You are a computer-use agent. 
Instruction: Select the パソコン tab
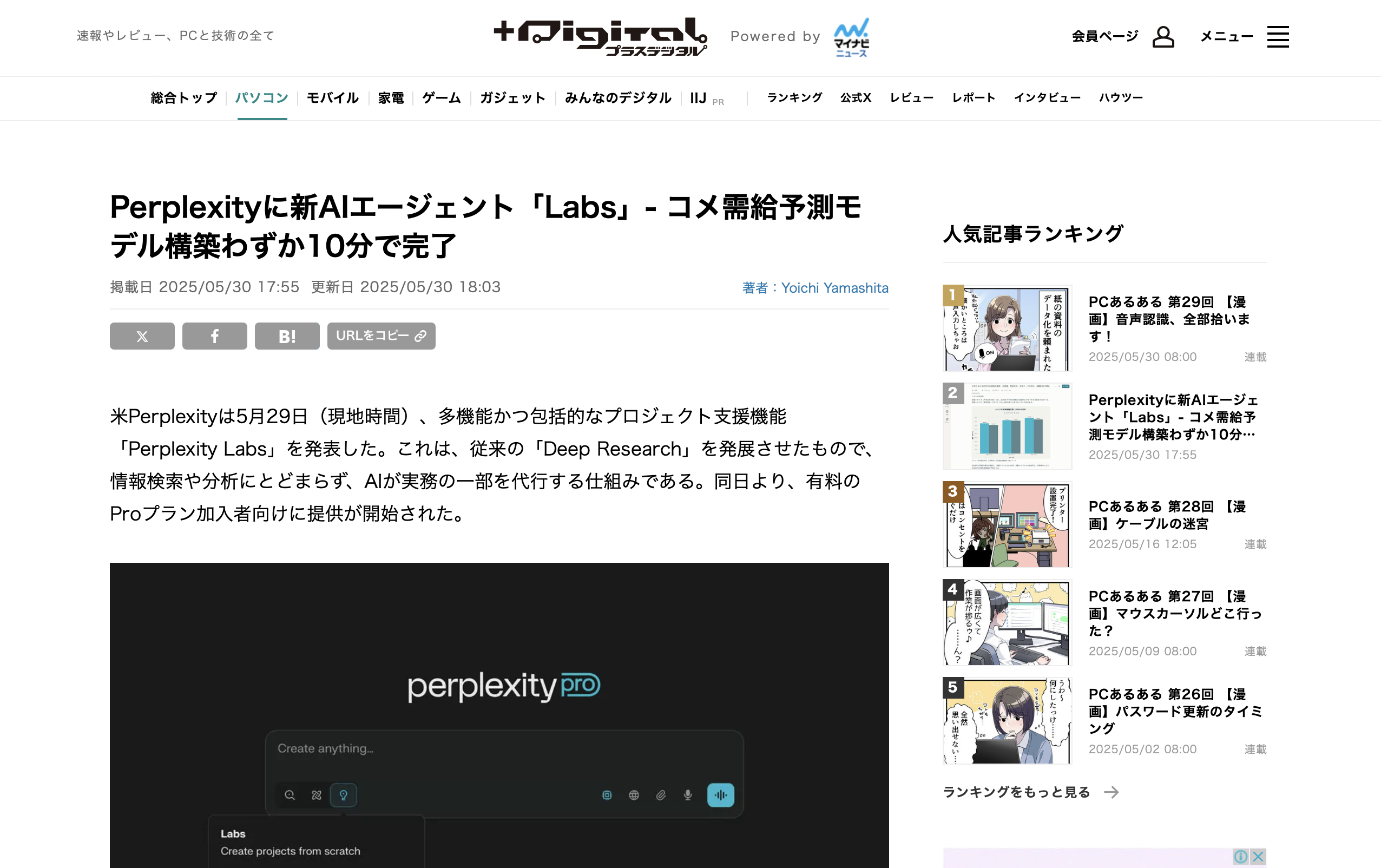(262, 97)
